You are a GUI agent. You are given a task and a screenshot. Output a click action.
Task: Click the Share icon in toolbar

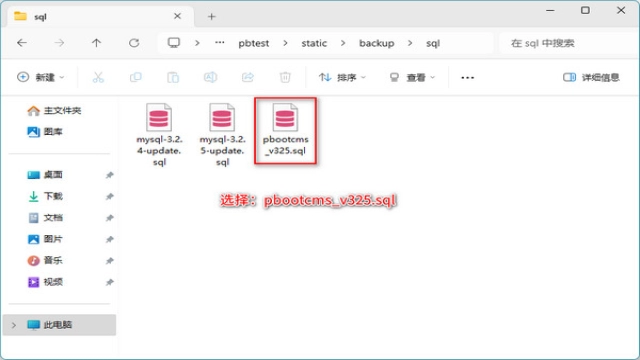click(248, 77)
